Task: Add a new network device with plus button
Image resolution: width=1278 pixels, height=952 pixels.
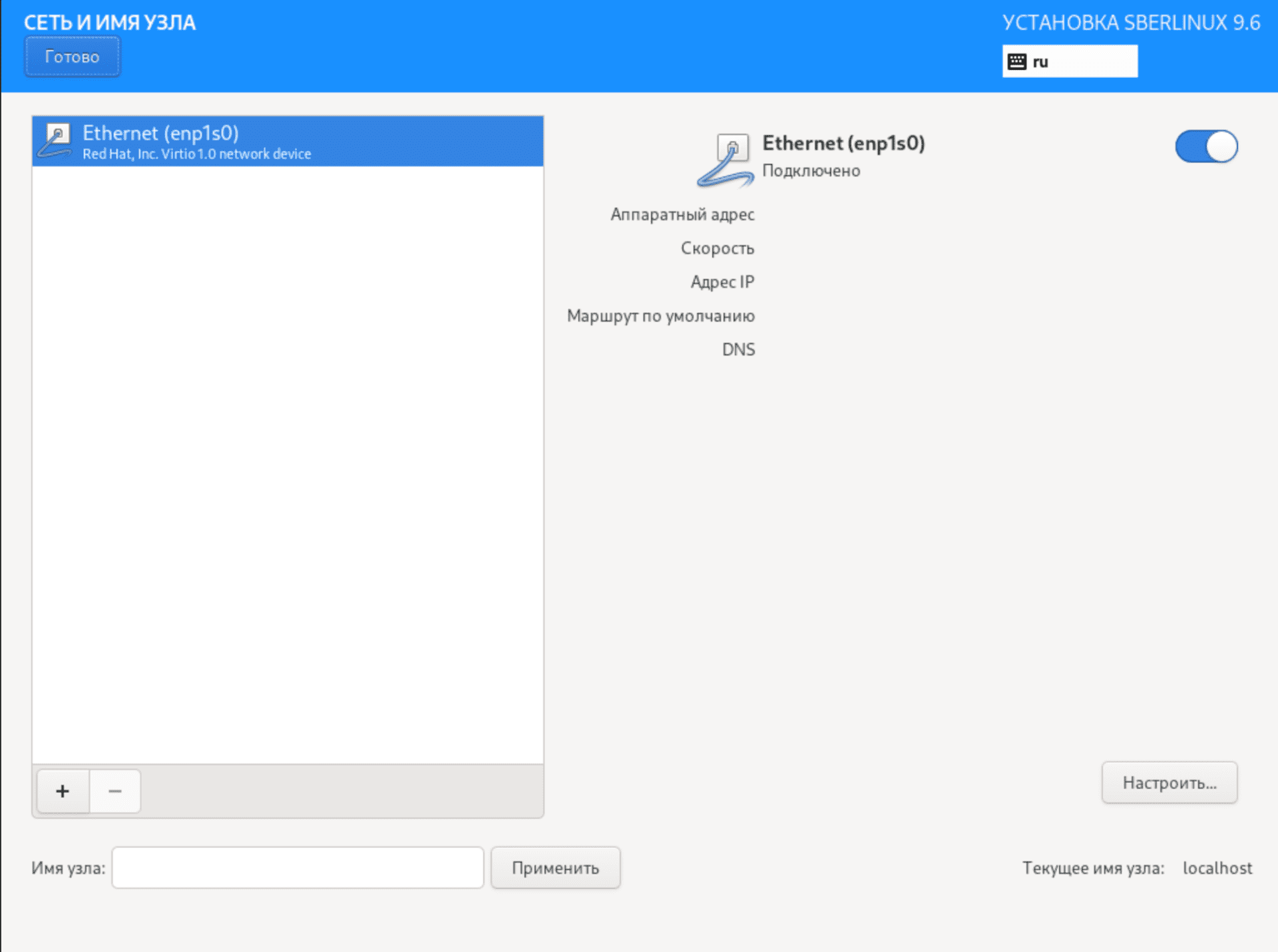Action: [63, 791]
